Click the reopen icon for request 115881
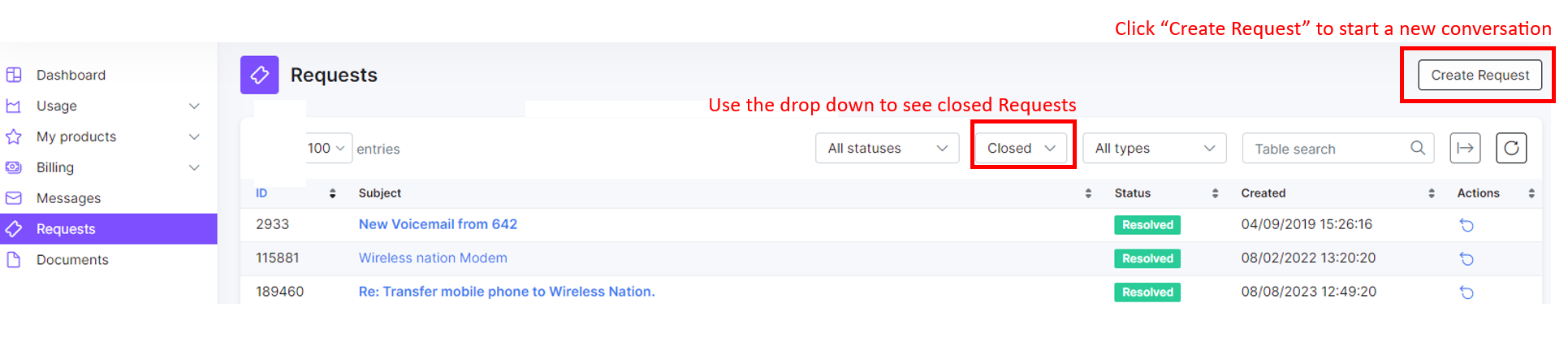This screenshot has width=1568, height=338. pos(1466,258)
